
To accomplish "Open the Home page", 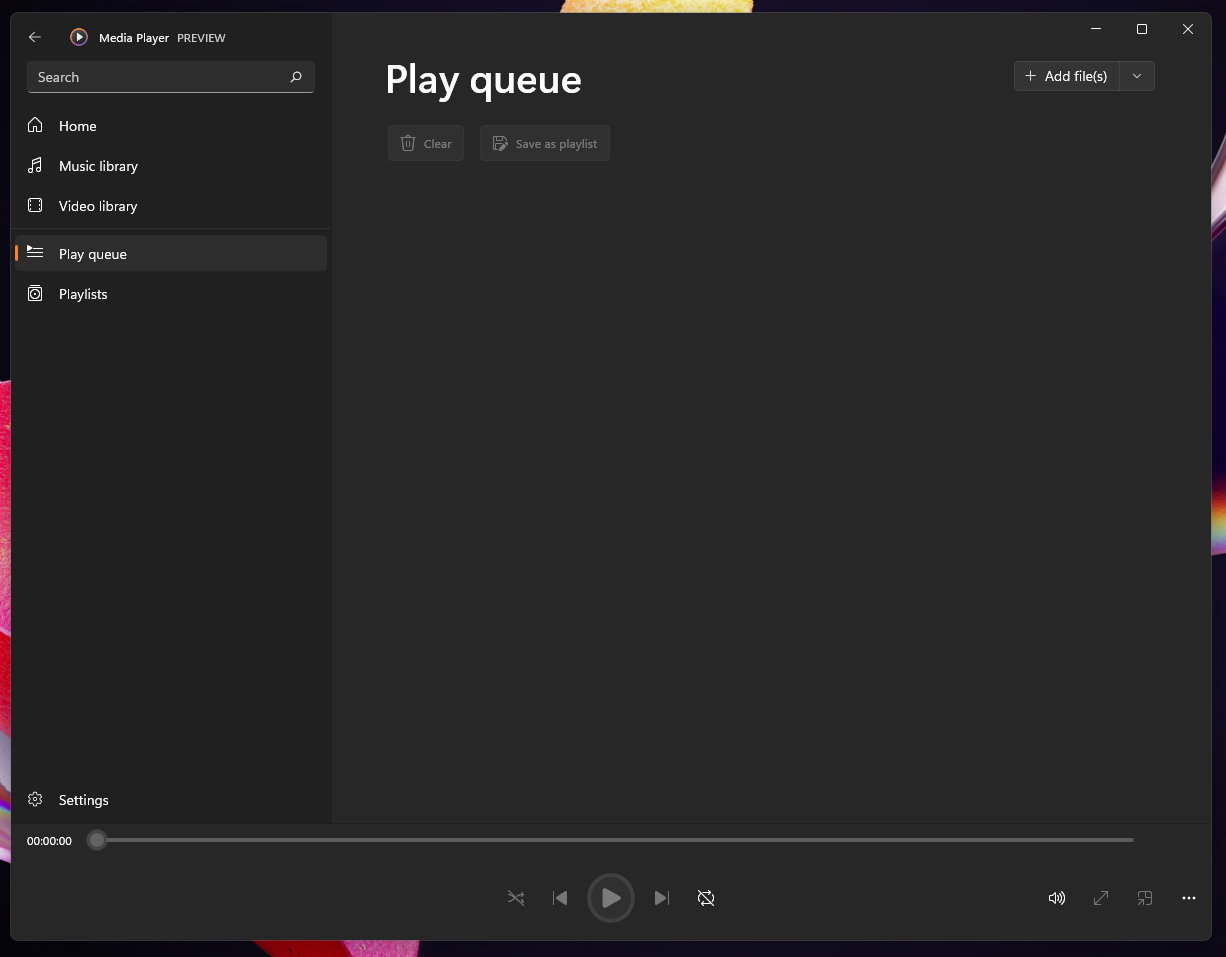I will tap(171, 126).
